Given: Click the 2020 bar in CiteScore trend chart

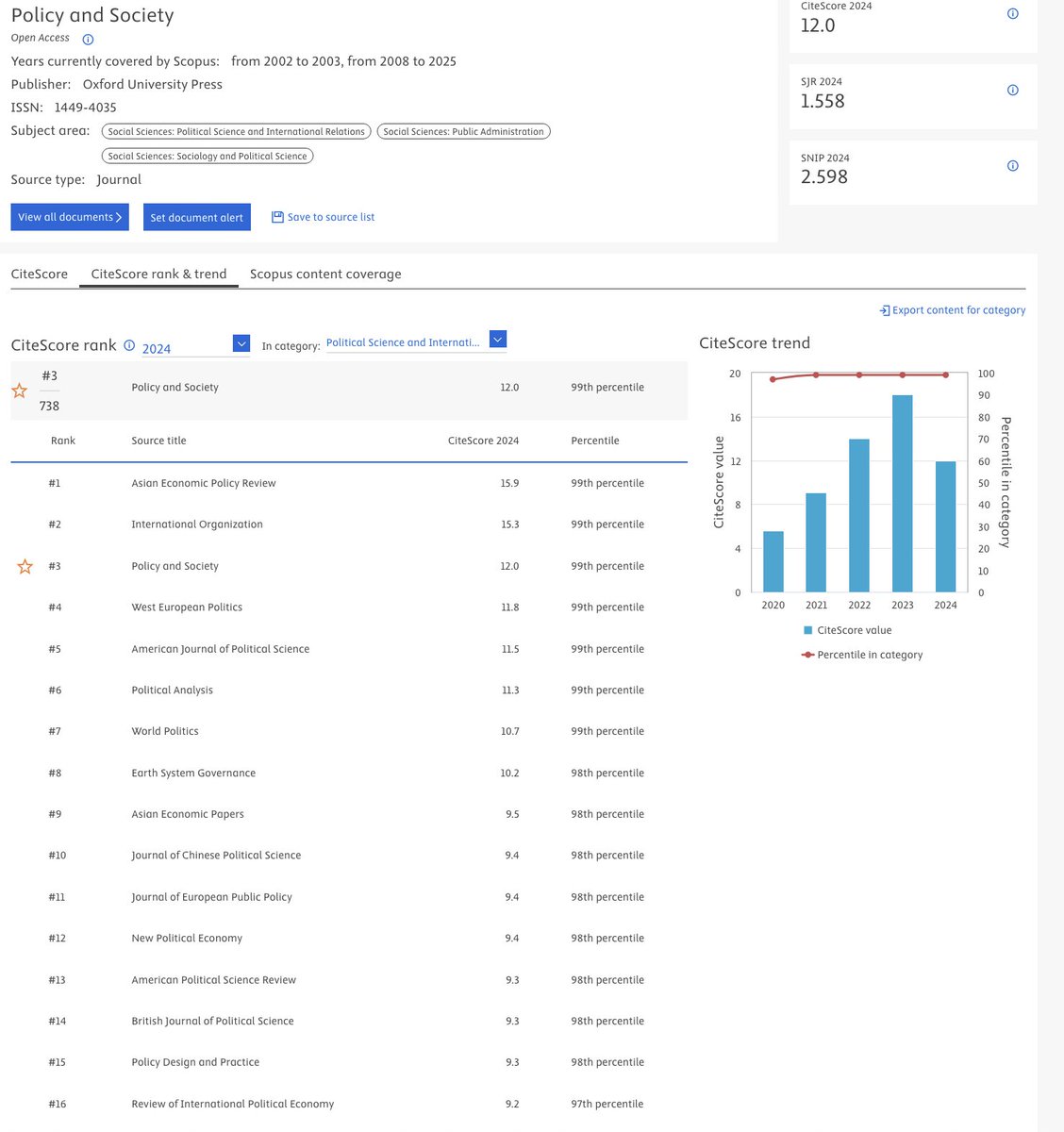Looking at the screenshot, I should tap(773, 562).
